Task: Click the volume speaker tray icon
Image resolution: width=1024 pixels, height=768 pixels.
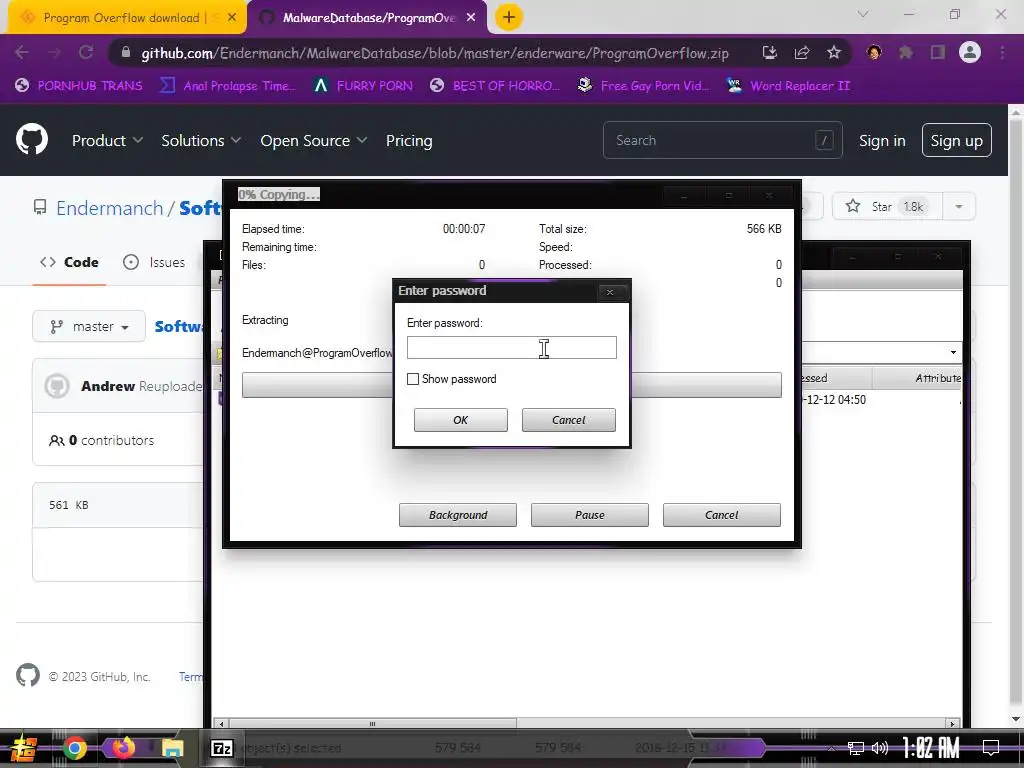Action: [x=880, y=748]
